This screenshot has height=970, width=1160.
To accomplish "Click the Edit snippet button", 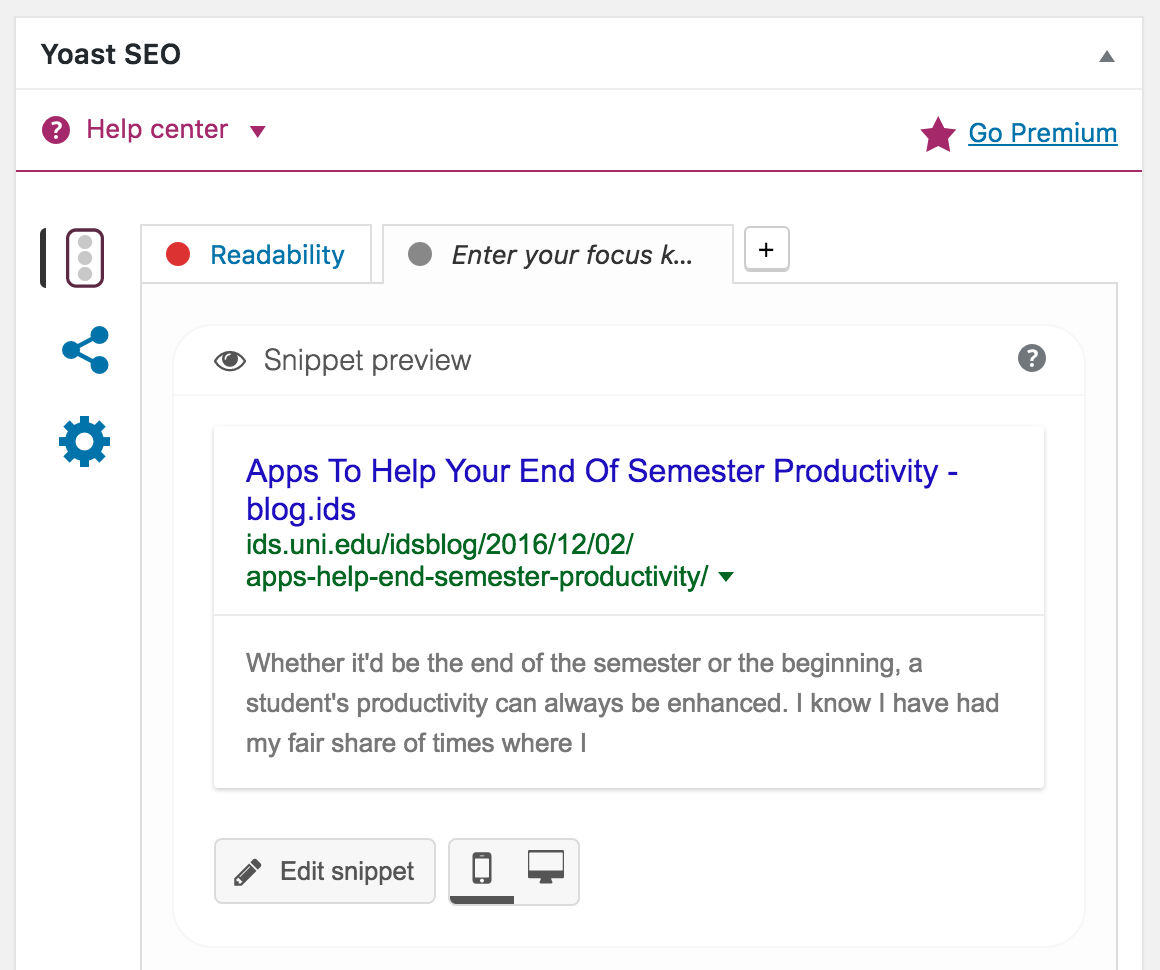I will 325,871.
